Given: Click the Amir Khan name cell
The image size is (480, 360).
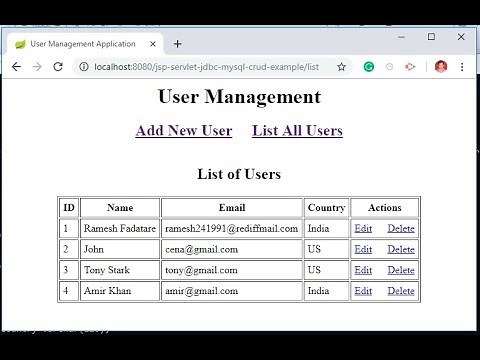Looking at the screenshot, I should click(x=120, y=291).
